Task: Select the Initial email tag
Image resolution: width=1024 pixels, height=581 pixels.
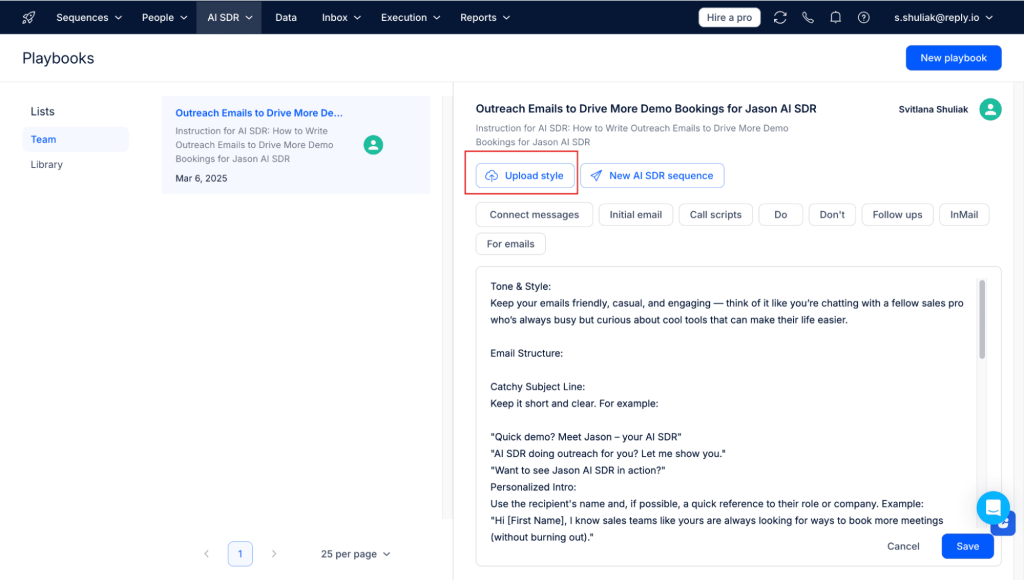Action: 635,215
